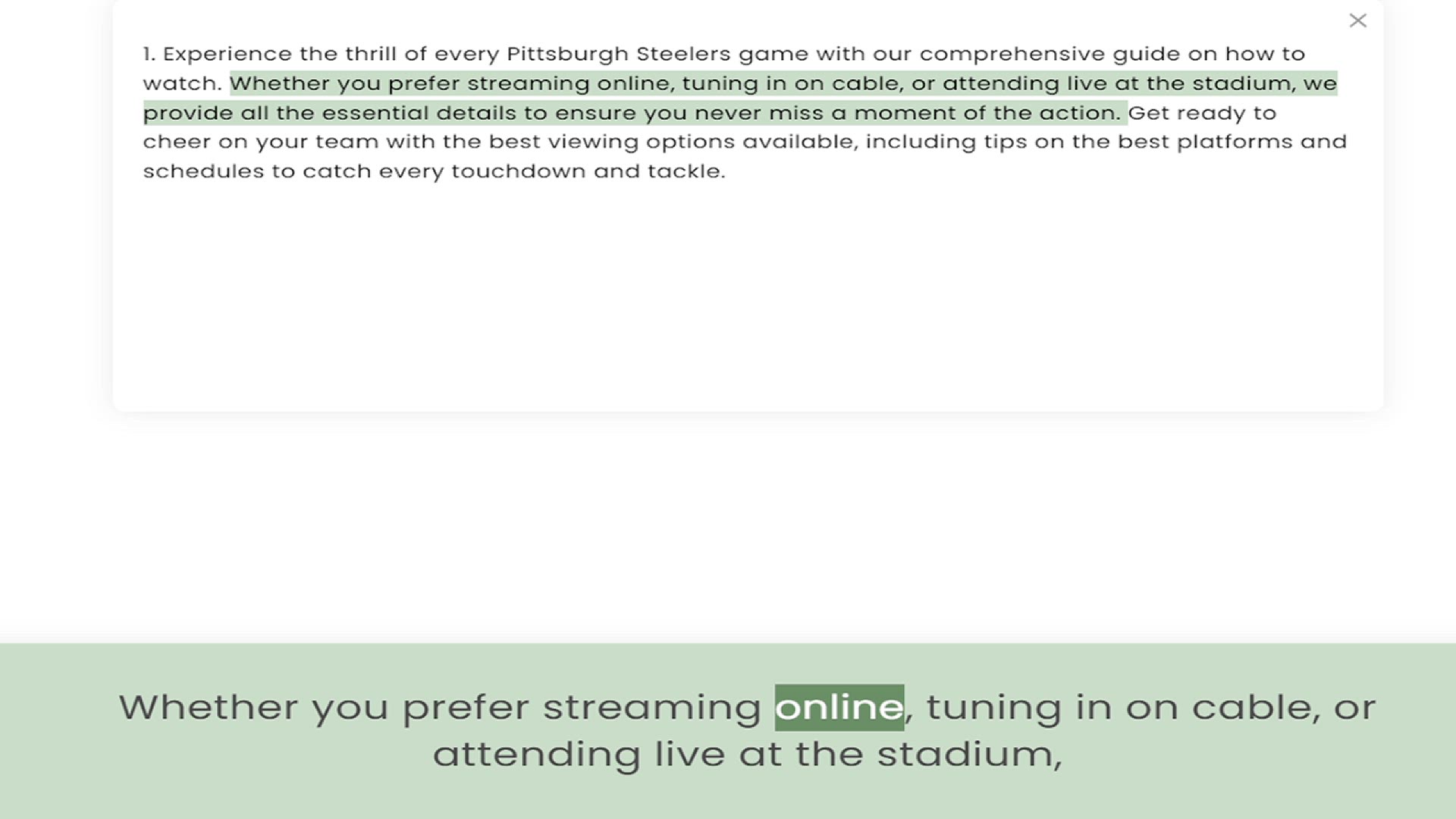Click "Get ready to" after the highlight

(x=1202, y=113)
